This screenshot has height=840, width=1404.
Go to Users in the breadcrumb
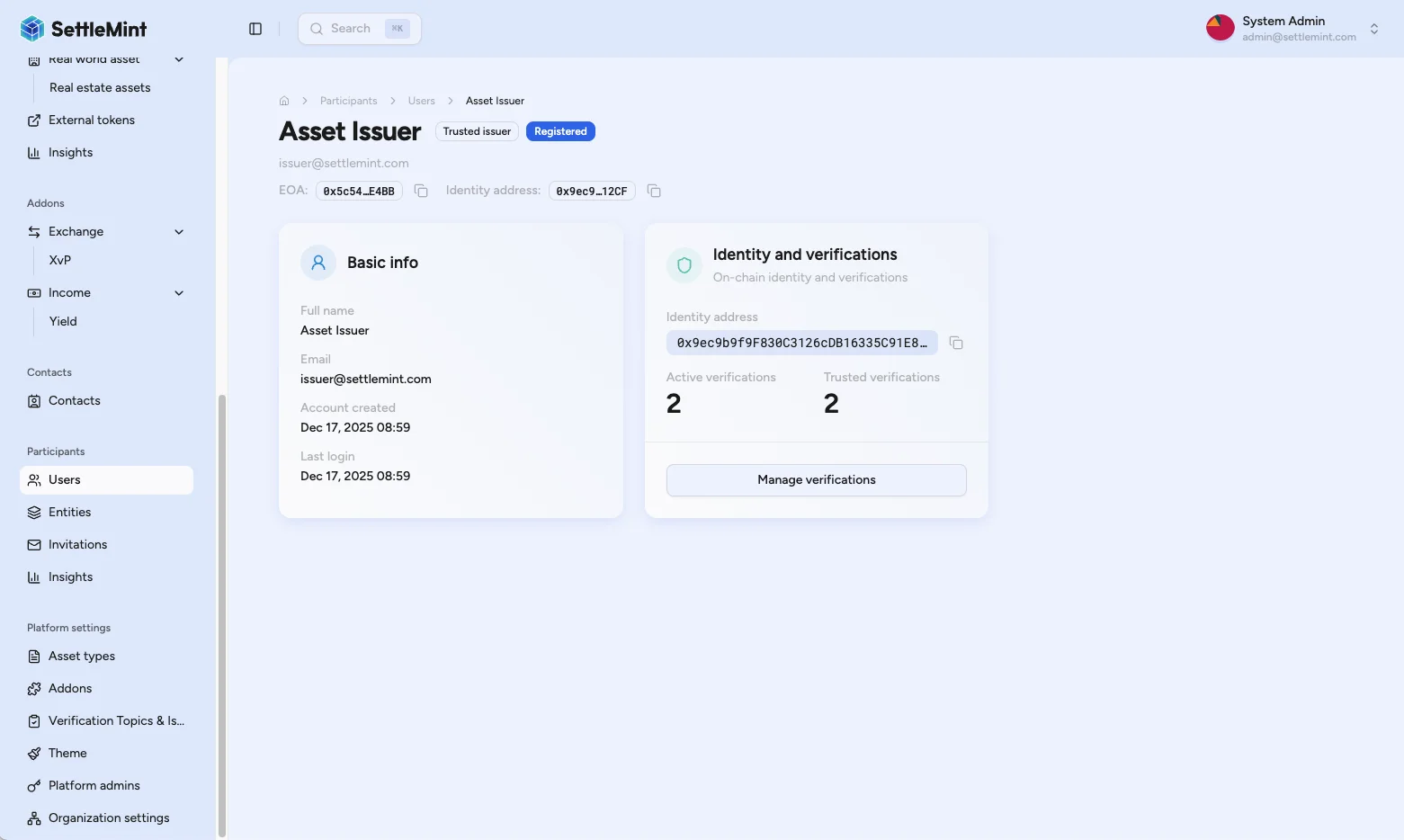click(x=421, y=101)
